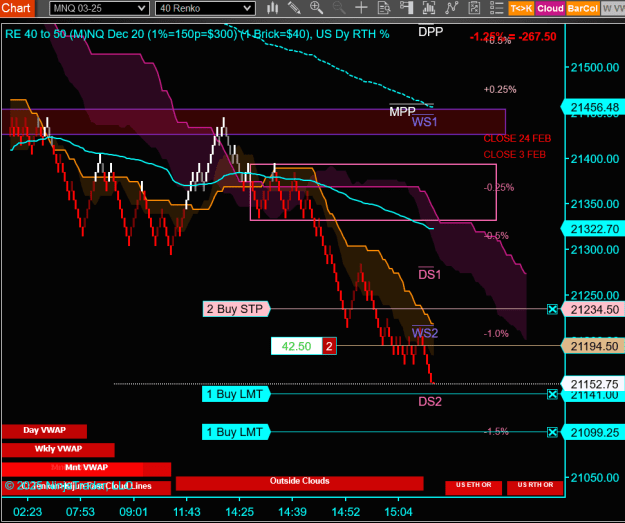Click the 21194.50 position price marker
The width and height of the screenshot is (625, 523).
click(593, 346)
